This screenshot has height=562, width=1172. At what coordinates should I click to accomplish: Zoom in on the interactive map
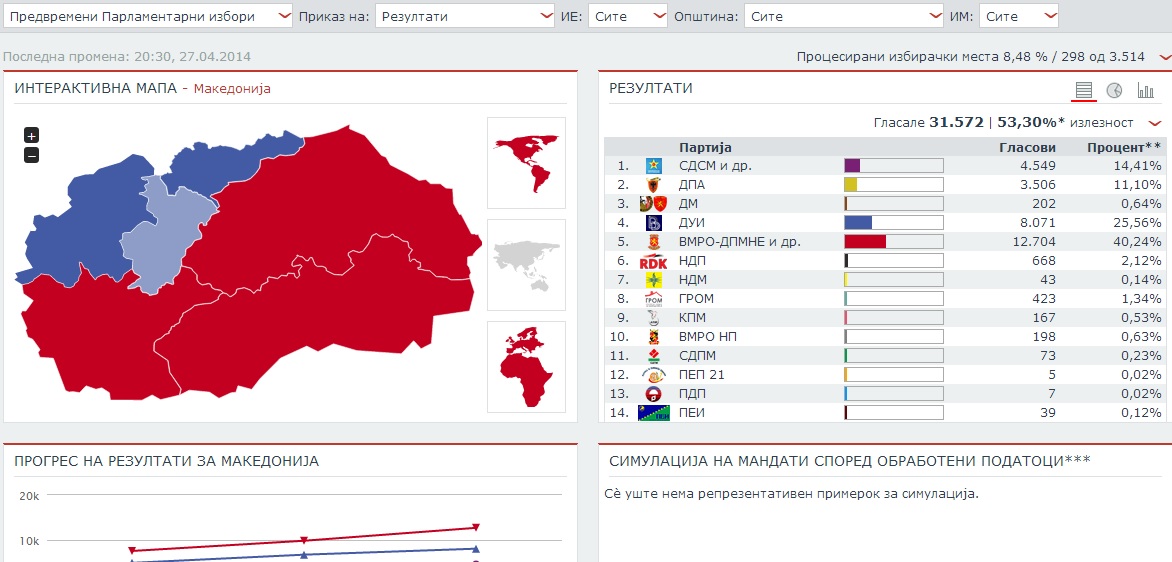point(31,135)
